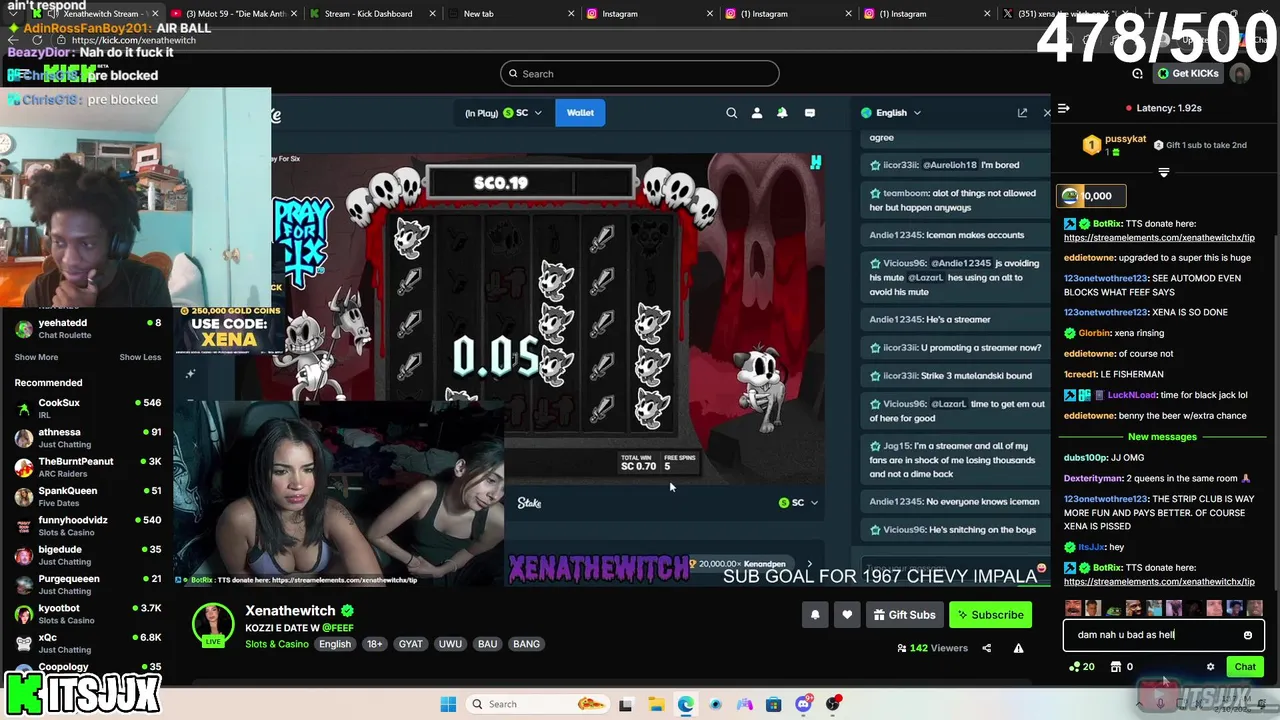Screen dimensions: 1280x720
Task: Open TheBurntPeanut ARC Raiders channel
Action: tap(86, 467)
